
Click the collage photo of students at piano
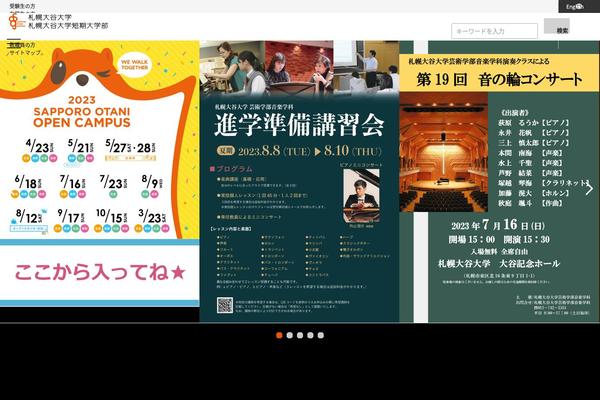coord(299,67)
